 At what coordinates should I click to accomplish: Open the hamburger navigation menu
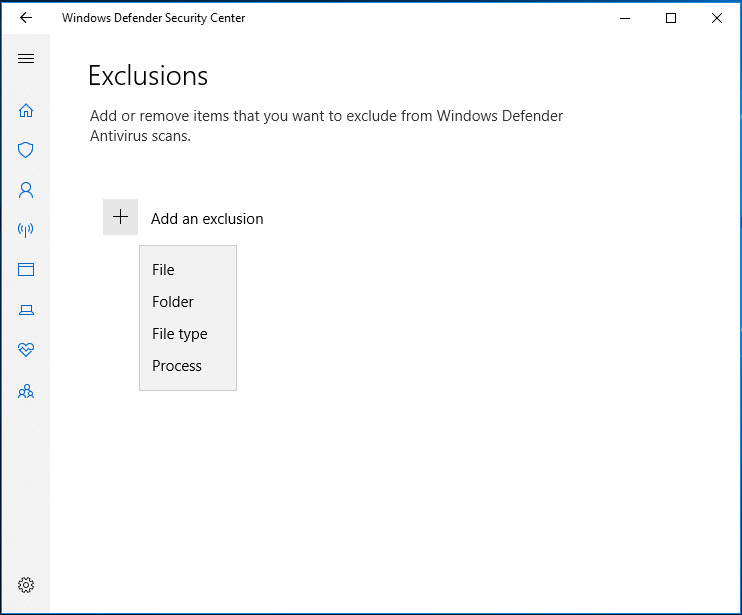click(26, 59)
